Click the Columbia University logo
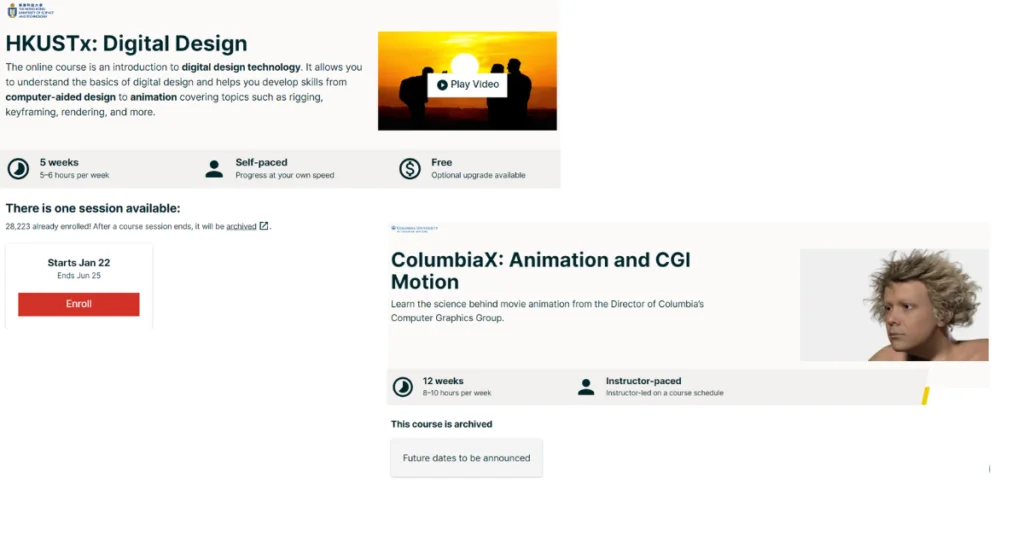 (414, 229)
